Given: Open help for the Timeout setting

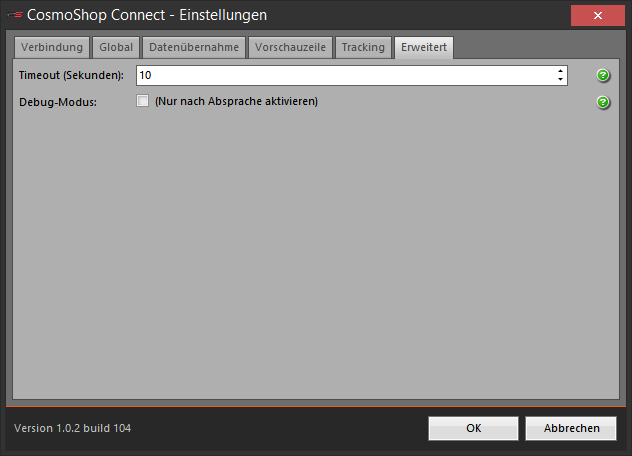Looking at the screenshot, I should point(603,75).
